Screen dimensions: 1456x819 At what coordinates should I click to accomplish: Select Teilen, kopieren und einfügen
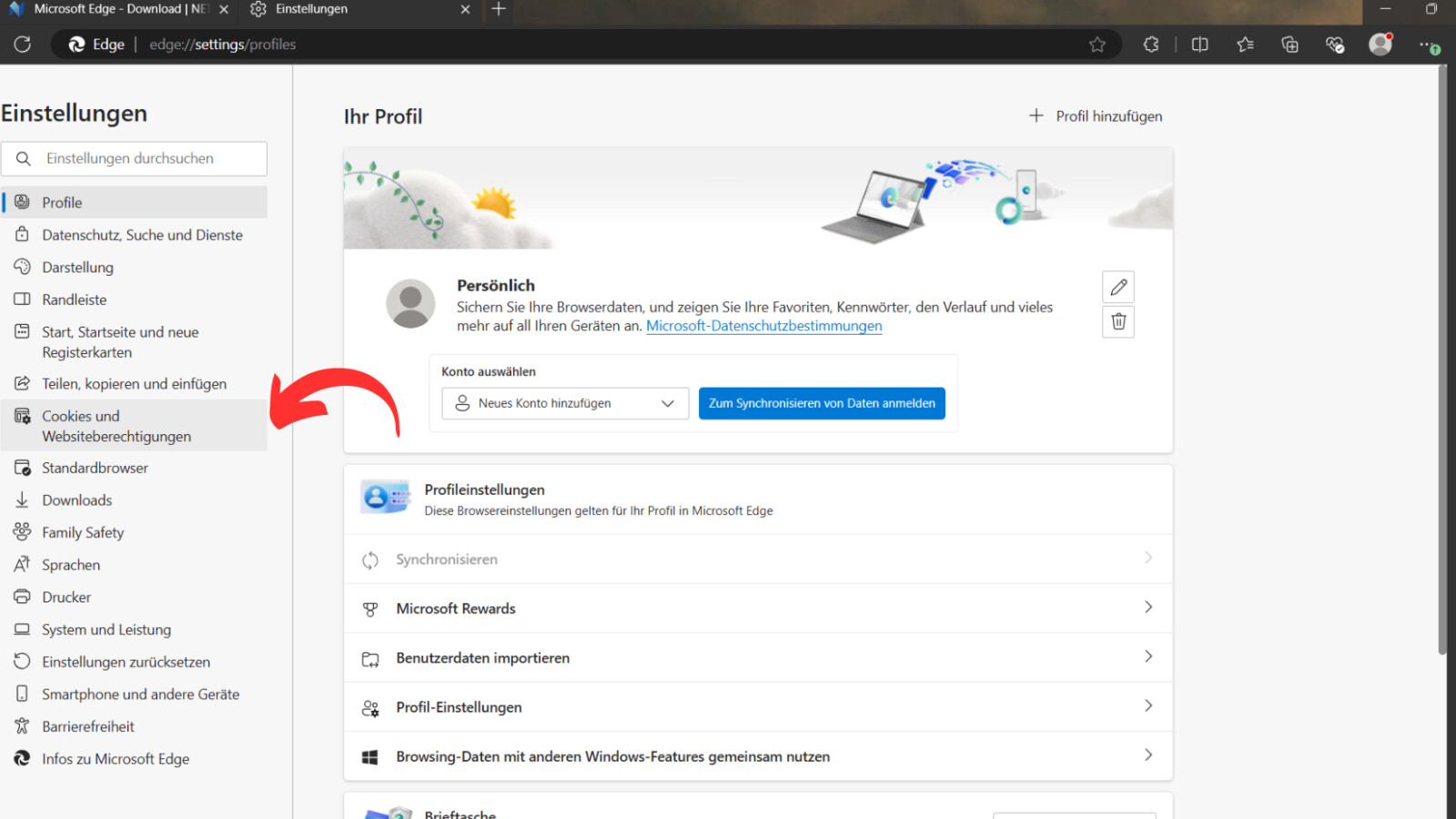tap(135, 384)
